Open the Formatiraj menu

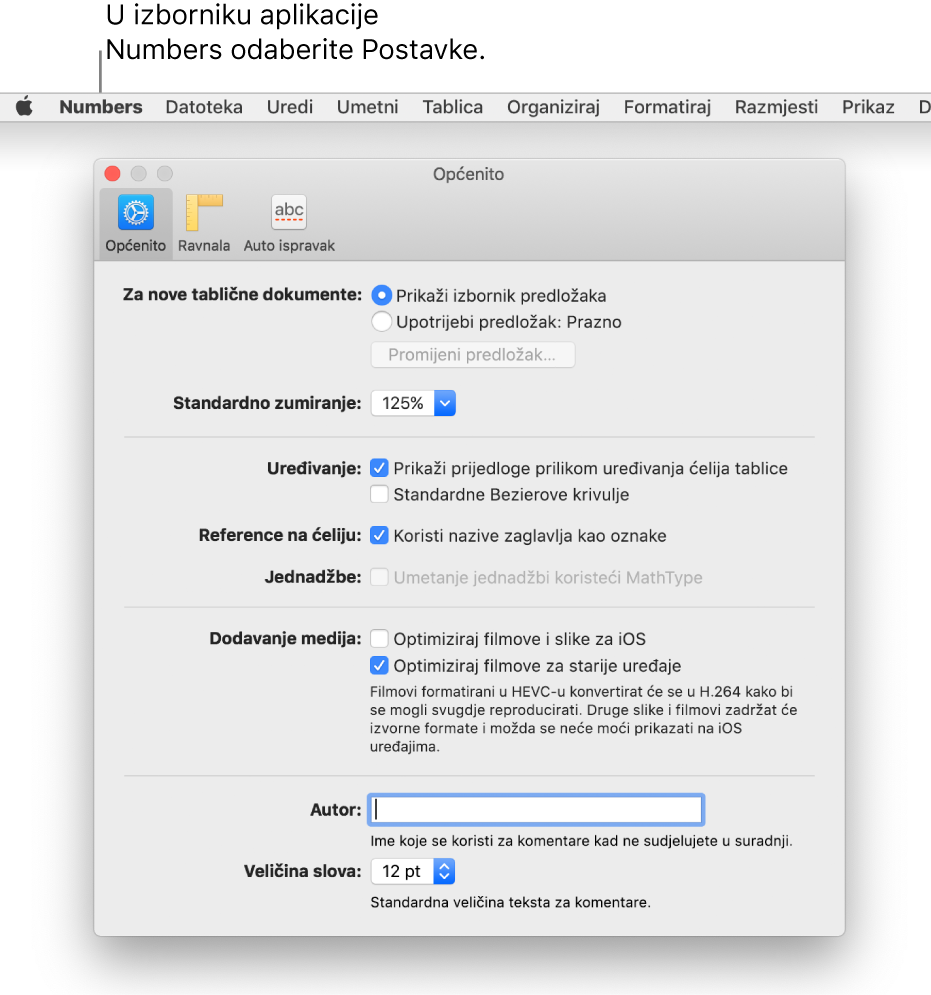pos(667,107)
